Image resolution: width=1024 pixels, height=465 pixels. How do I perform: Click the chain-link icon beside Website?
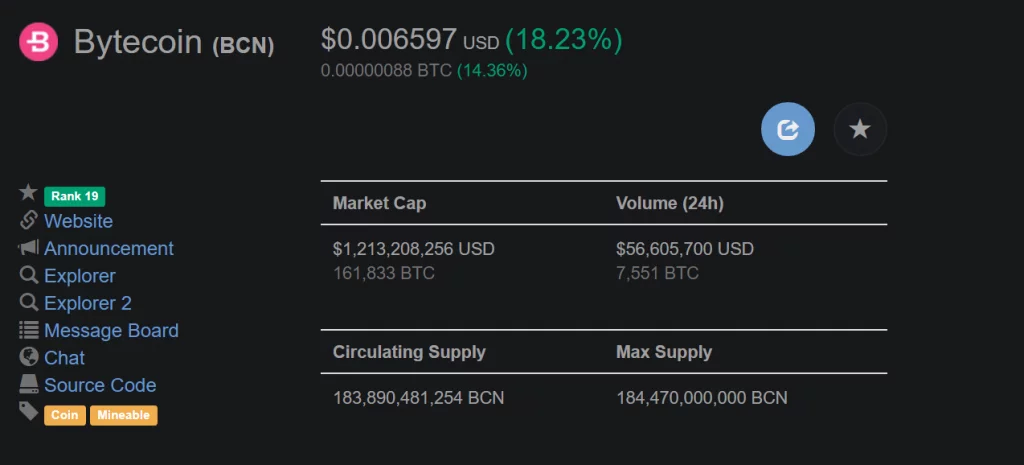coord(29,220)
